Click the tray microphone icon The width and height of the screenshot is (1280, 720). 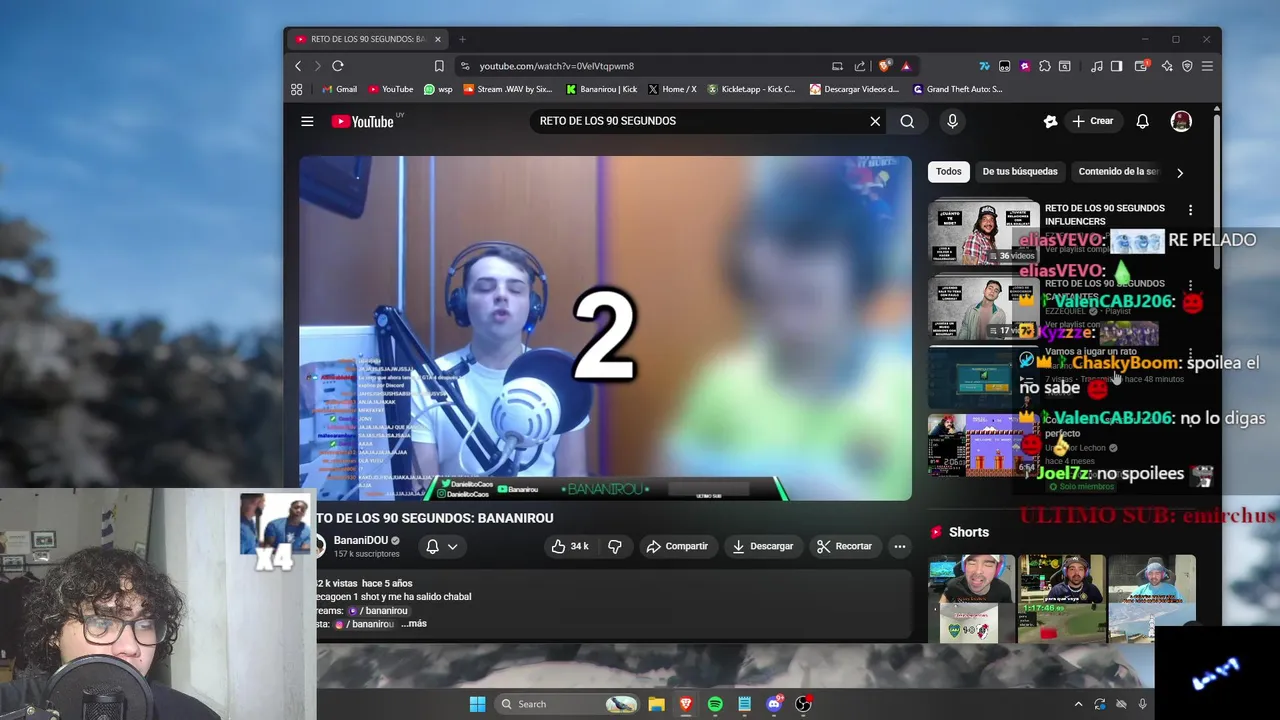point(1142,704)
